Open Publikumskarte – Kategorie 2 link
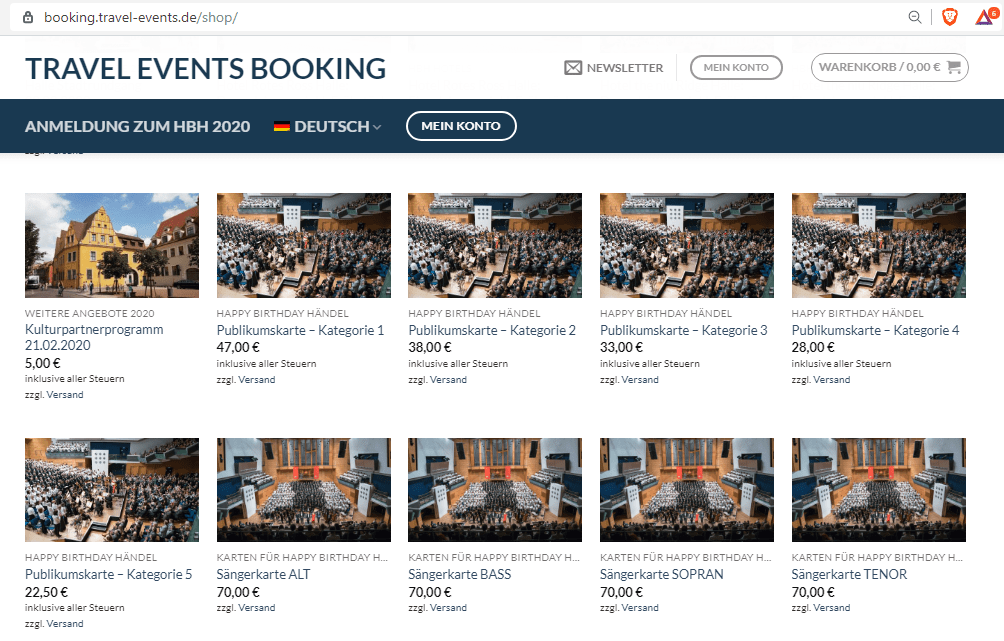Viewport: 1004px width, 641px height. (492, 330)
